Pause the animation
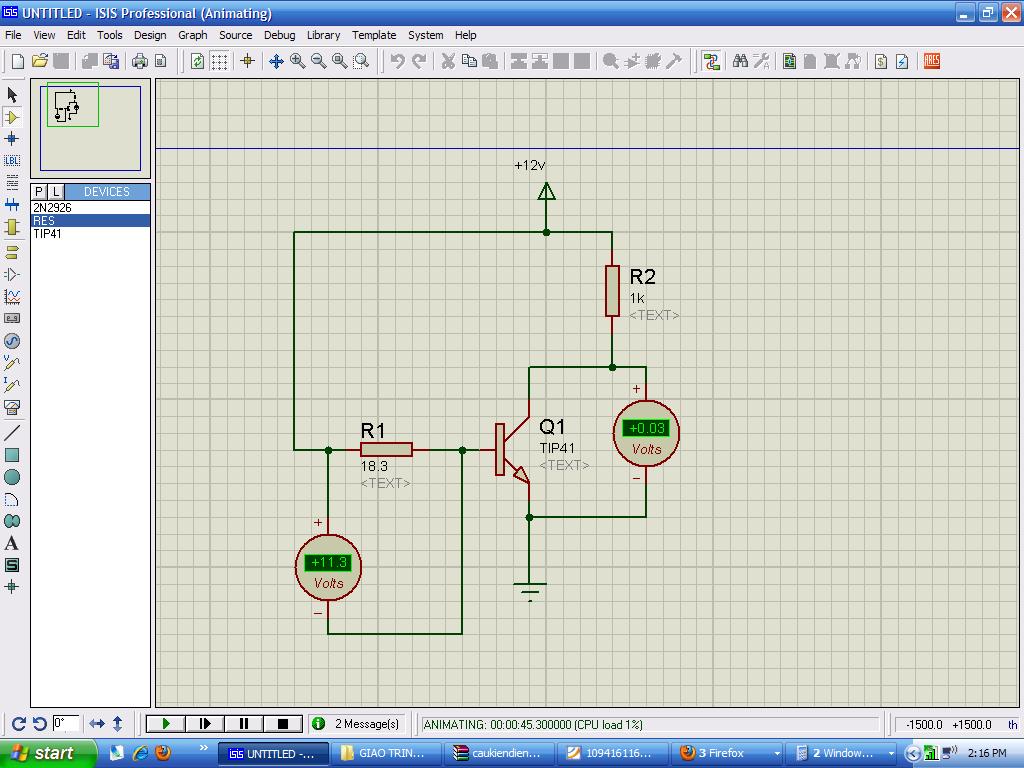The image size is (1024, 768). click(244, 723)
